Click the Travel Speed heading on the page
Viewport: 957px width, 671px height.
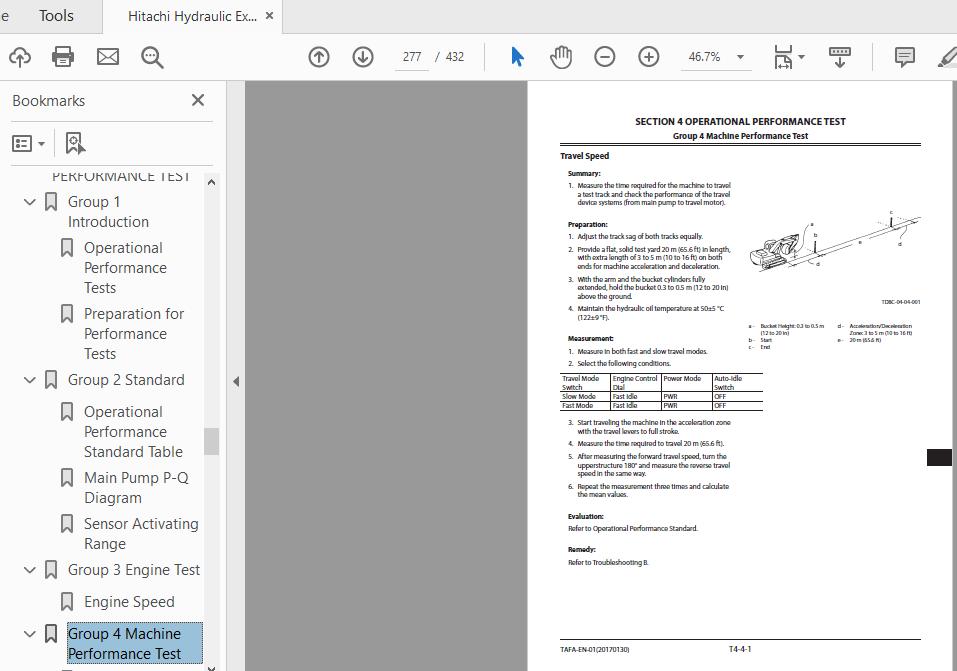tap(584, 156)
